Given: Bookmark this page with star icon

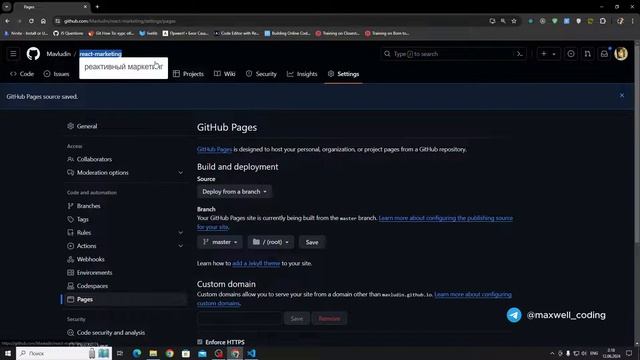Looking at the screenshot, I should click(x=514, y=21).
